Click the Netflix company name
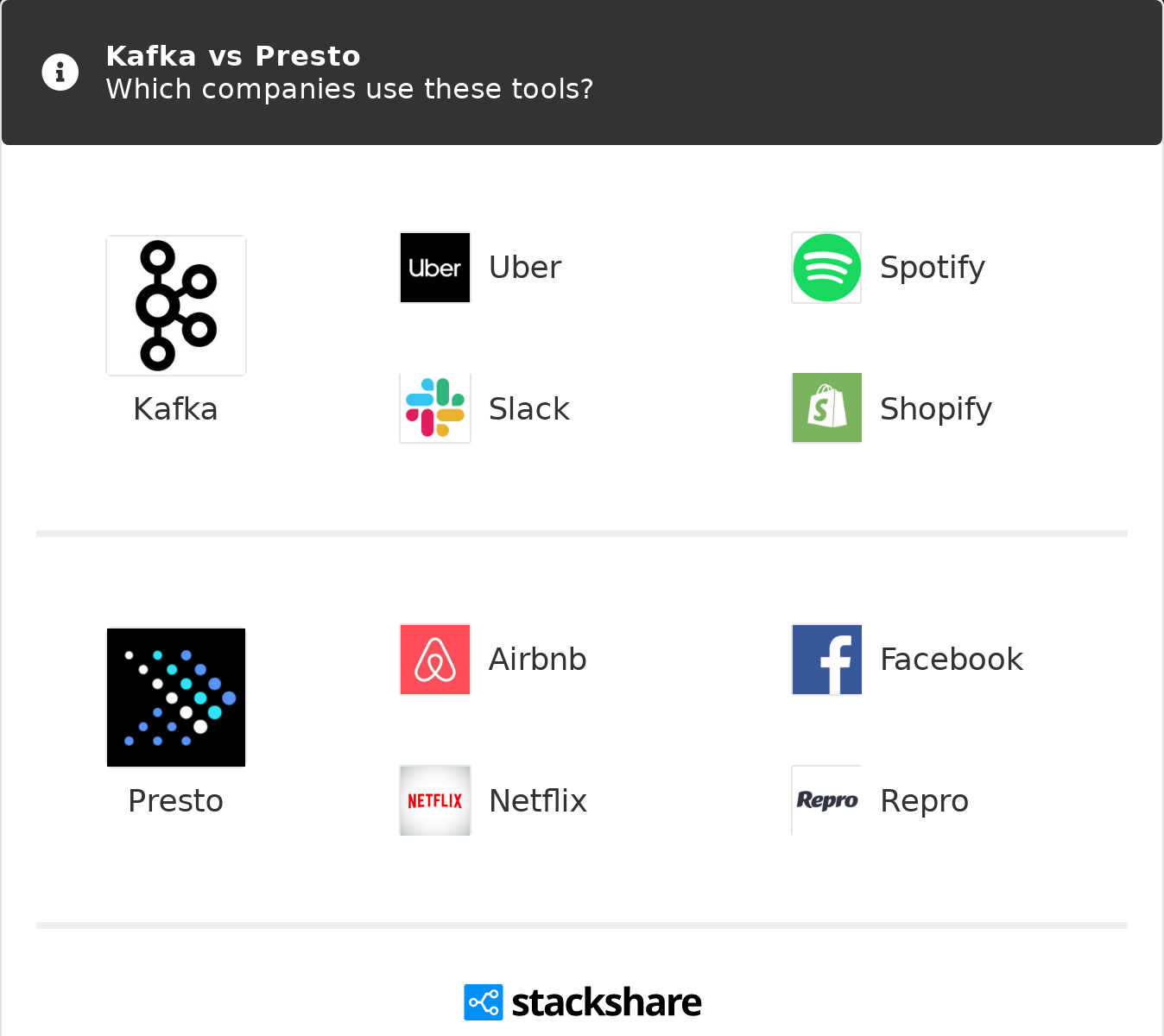Screen dimensions: 1164x1036 pyautogui.click(x=538, y=801)
